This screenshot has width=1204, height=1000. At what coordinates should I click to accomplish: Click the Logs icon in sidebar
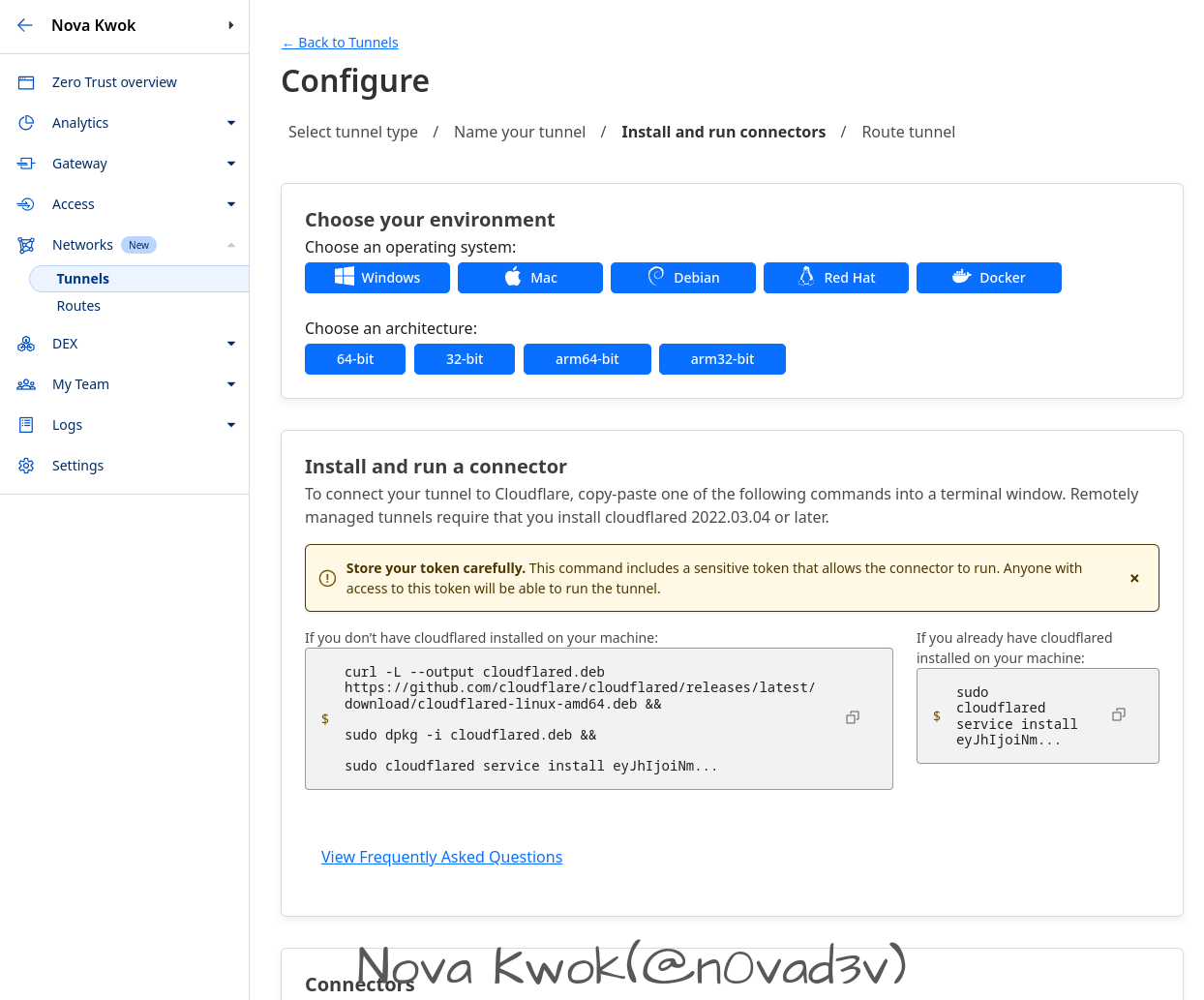[x=26, y=425]
